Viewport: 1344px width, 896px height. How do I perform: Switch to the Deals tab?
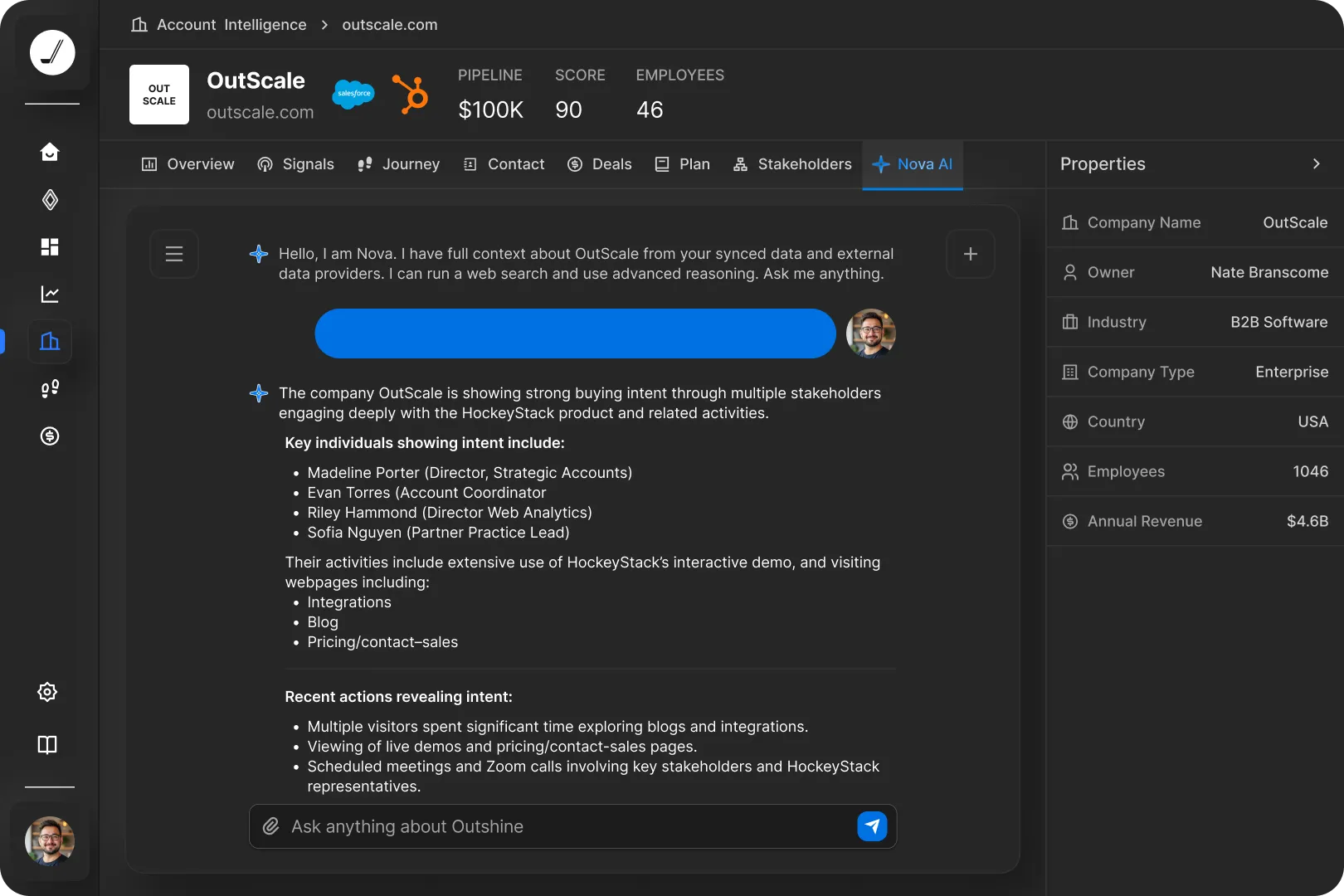click(x=600, y=164)
